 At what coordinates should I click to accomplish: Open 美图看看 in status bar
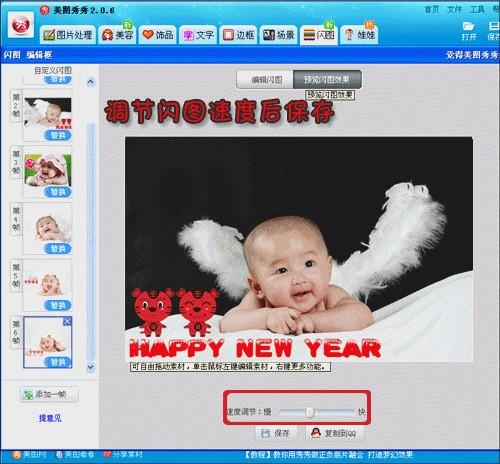pyautogui.click(x=75, y=455)
